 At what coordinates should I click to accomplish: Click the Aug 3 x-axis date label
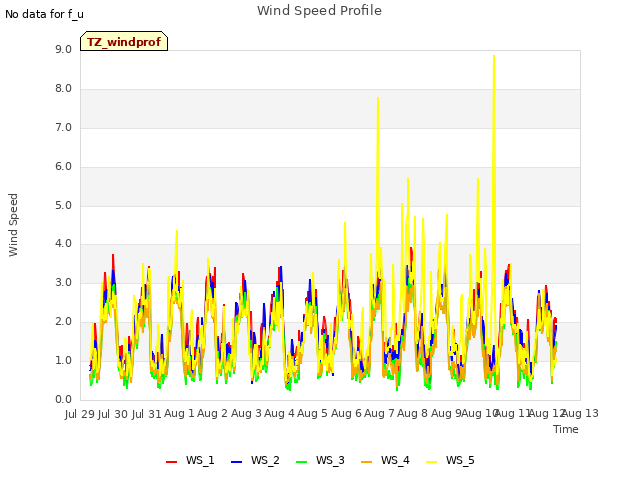click(x=247, y=413)
